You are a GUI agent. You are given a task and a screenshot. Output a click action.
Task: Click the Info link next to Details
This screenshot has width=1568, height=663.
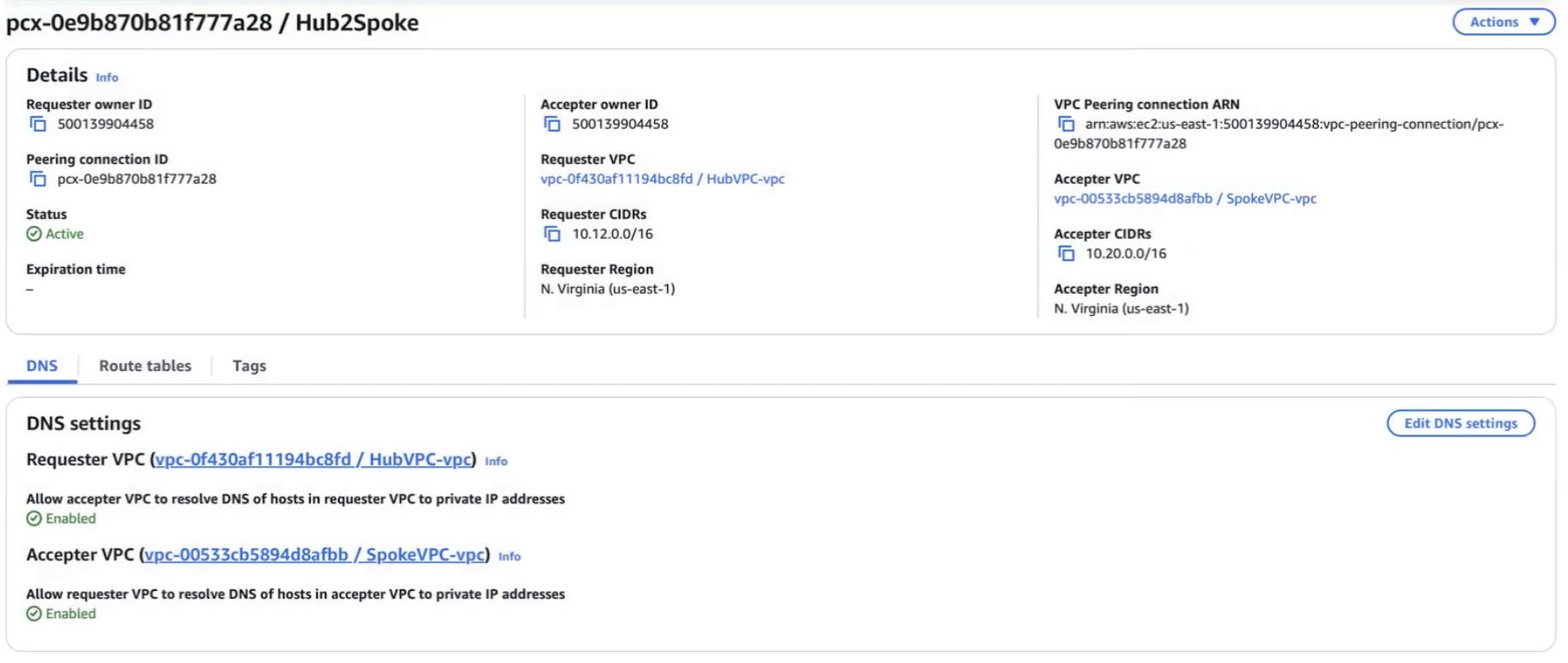[106, 77]
